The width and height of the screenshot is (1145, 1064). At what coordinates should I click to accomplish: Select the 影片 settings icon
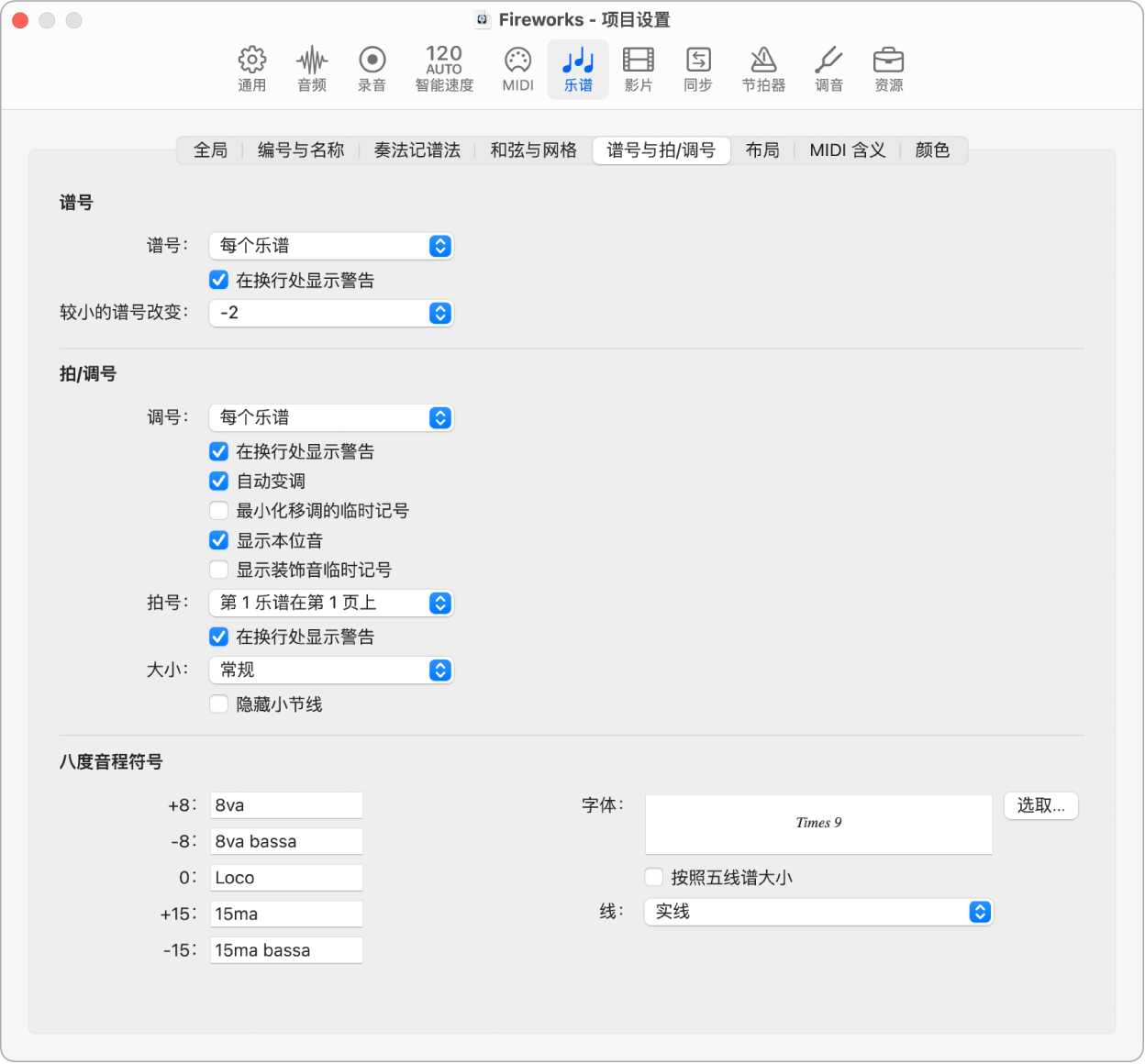click(638, 69)
